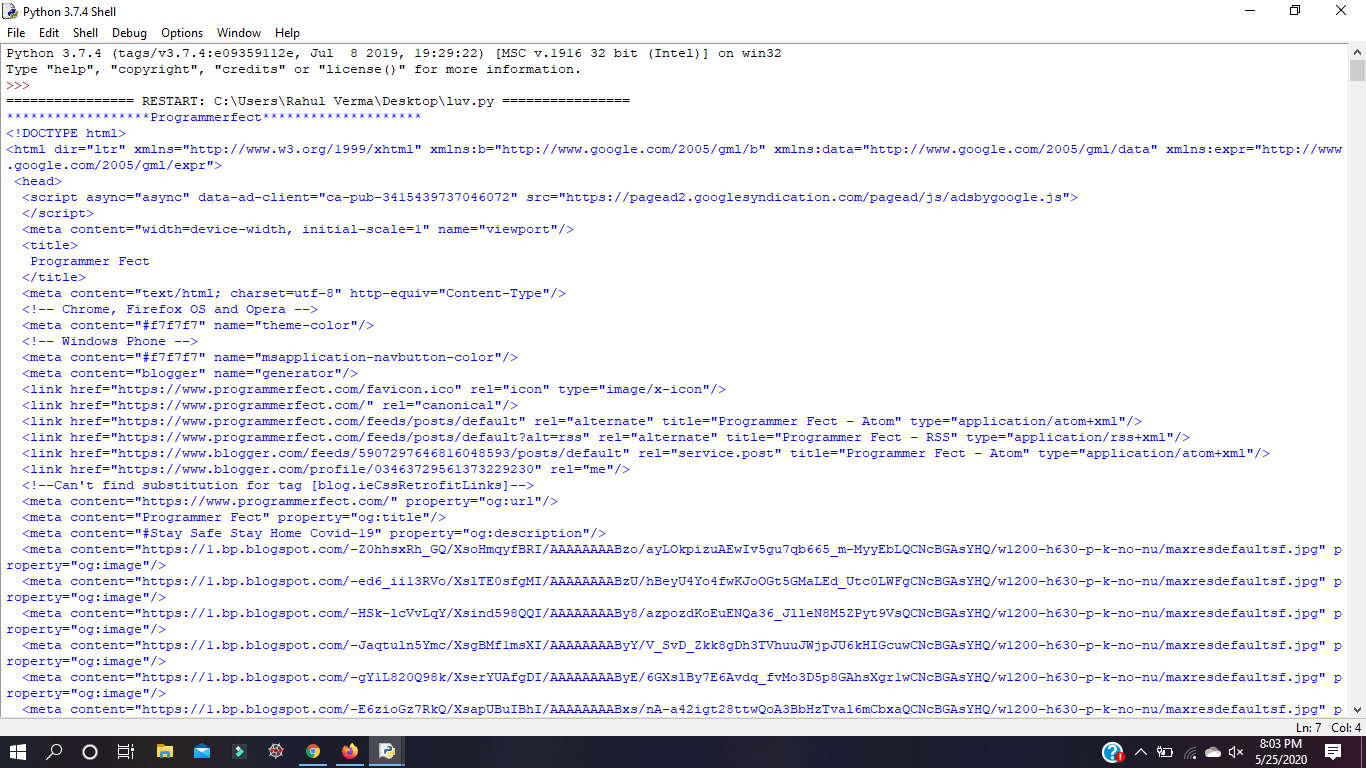
Task: Open the Help menu
Action: pyautogui.click(x=287, y=33)
